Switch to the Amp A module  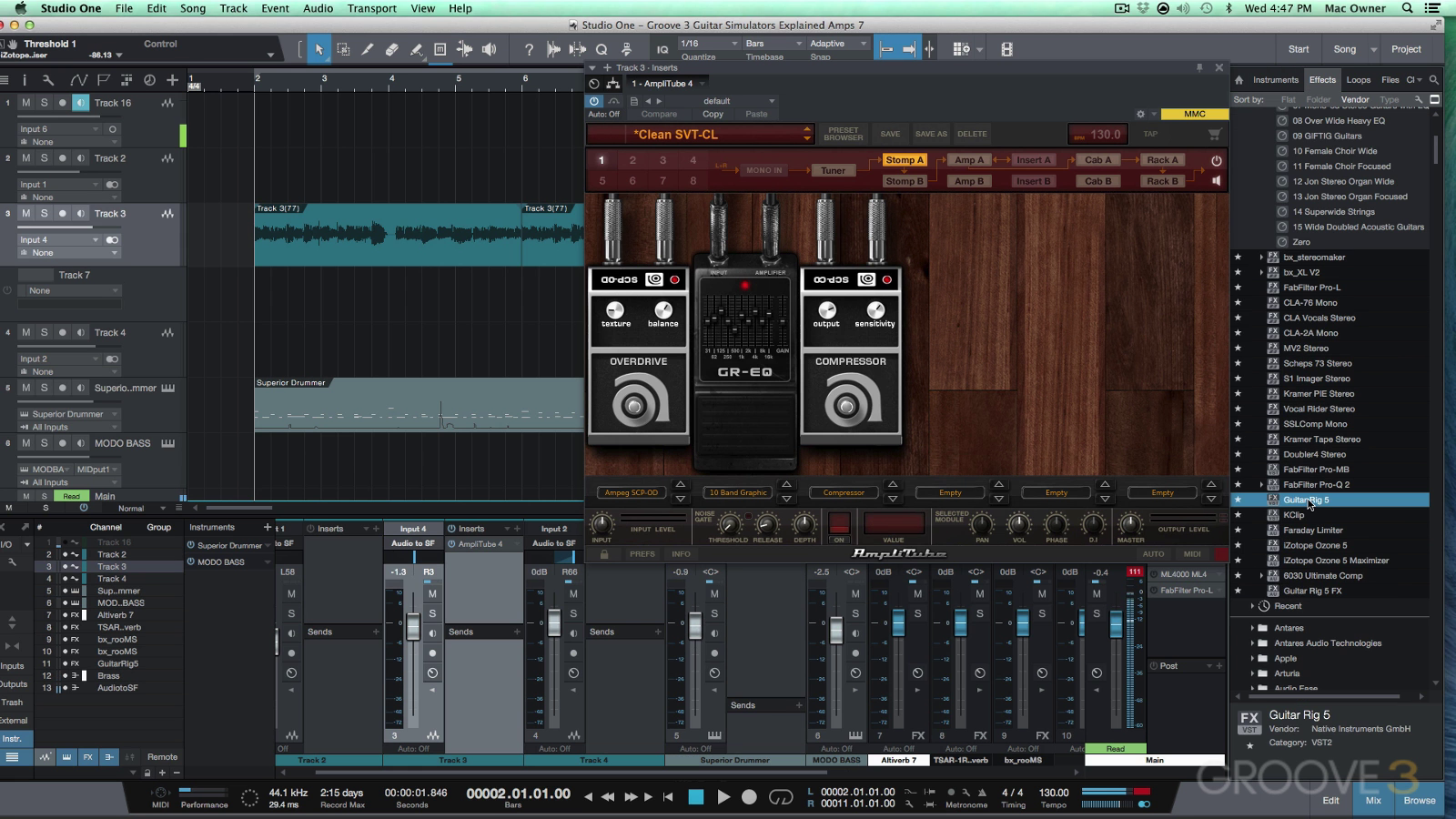click(968, 160)
